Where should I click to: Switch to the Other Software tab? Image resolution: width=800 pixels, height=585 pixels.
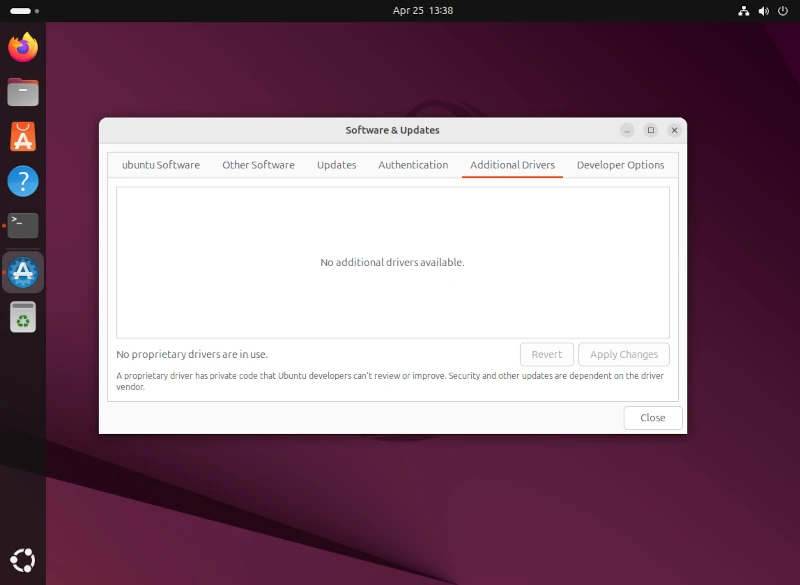pos(258,165)
